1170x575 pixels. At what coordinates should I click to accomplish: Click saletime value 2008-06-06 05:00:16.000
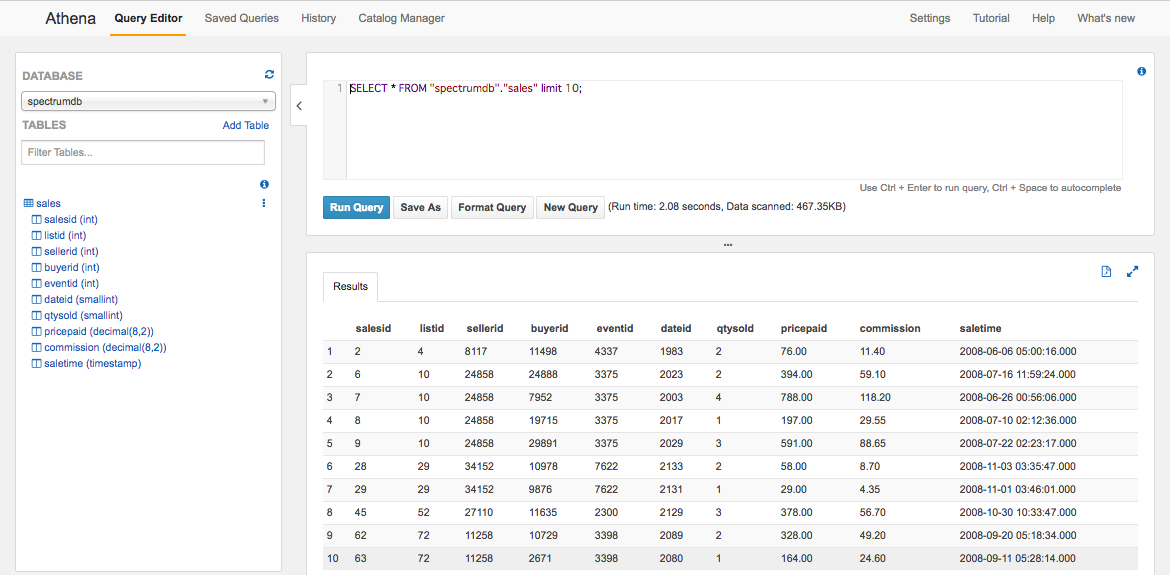click(1018, 351)
